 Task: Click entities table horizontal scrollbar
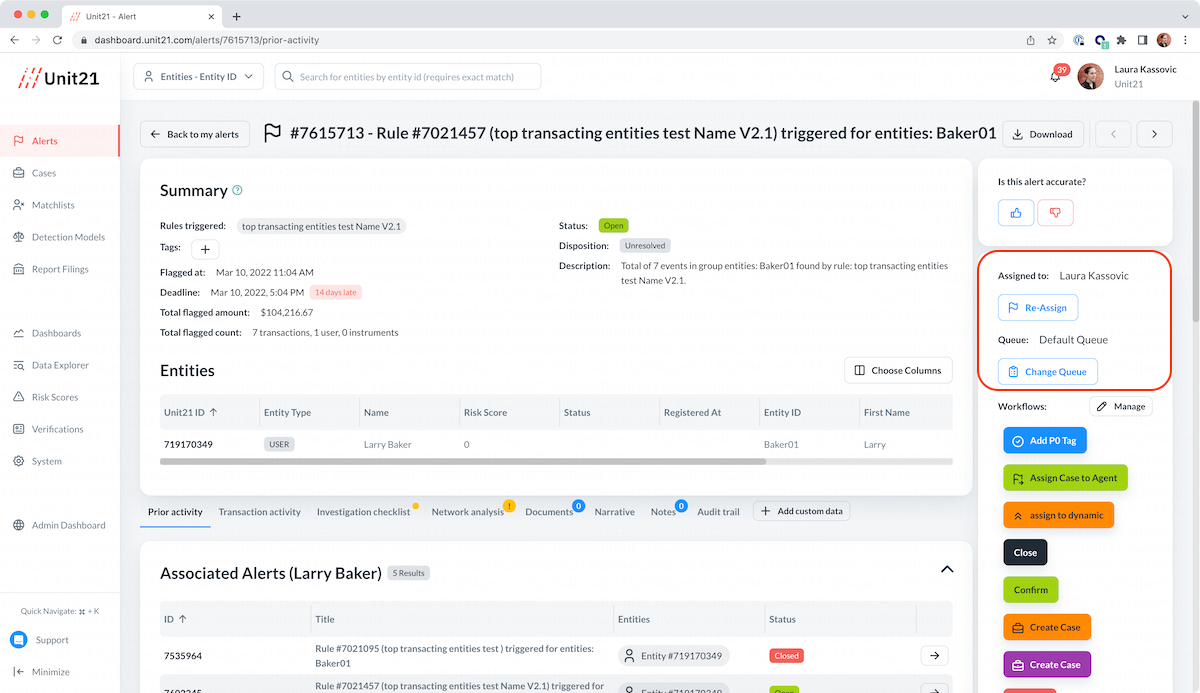pos(463,461)
